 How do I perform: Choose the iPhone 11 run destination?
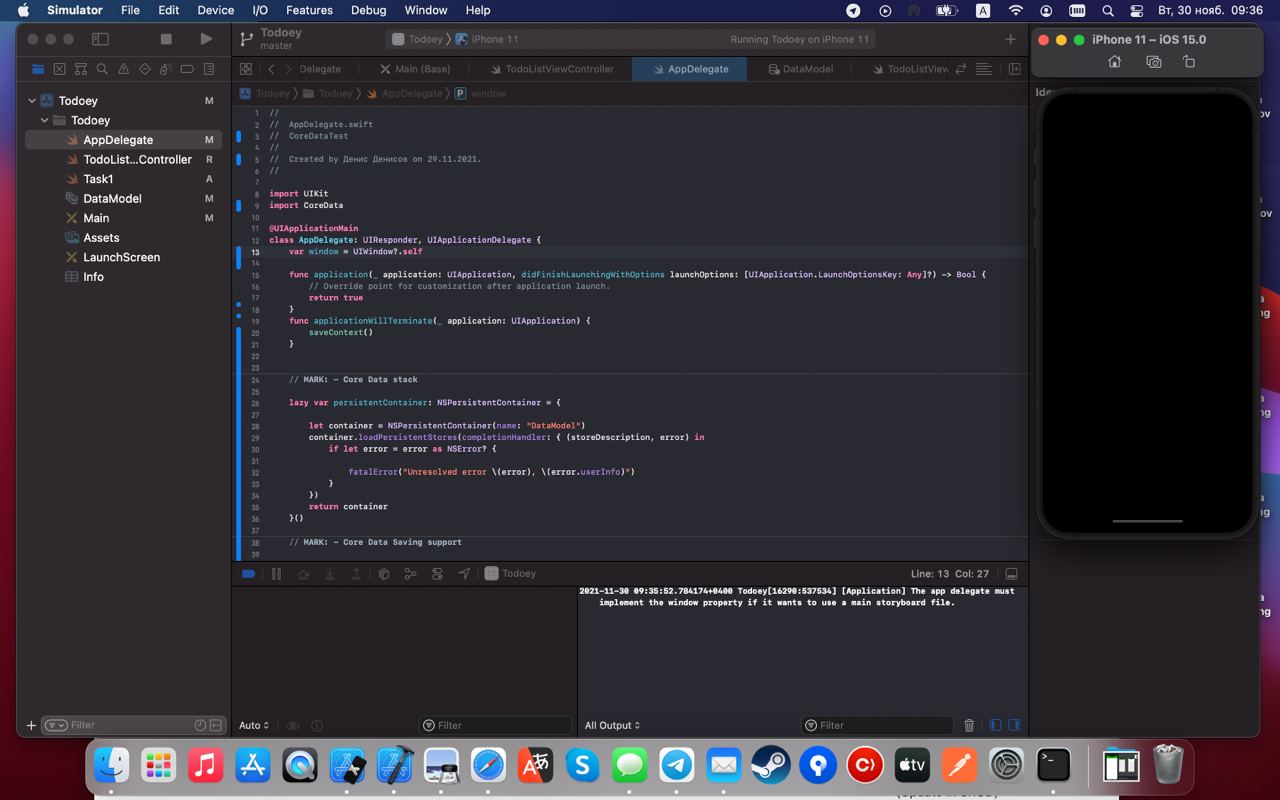tap(487, 39)
